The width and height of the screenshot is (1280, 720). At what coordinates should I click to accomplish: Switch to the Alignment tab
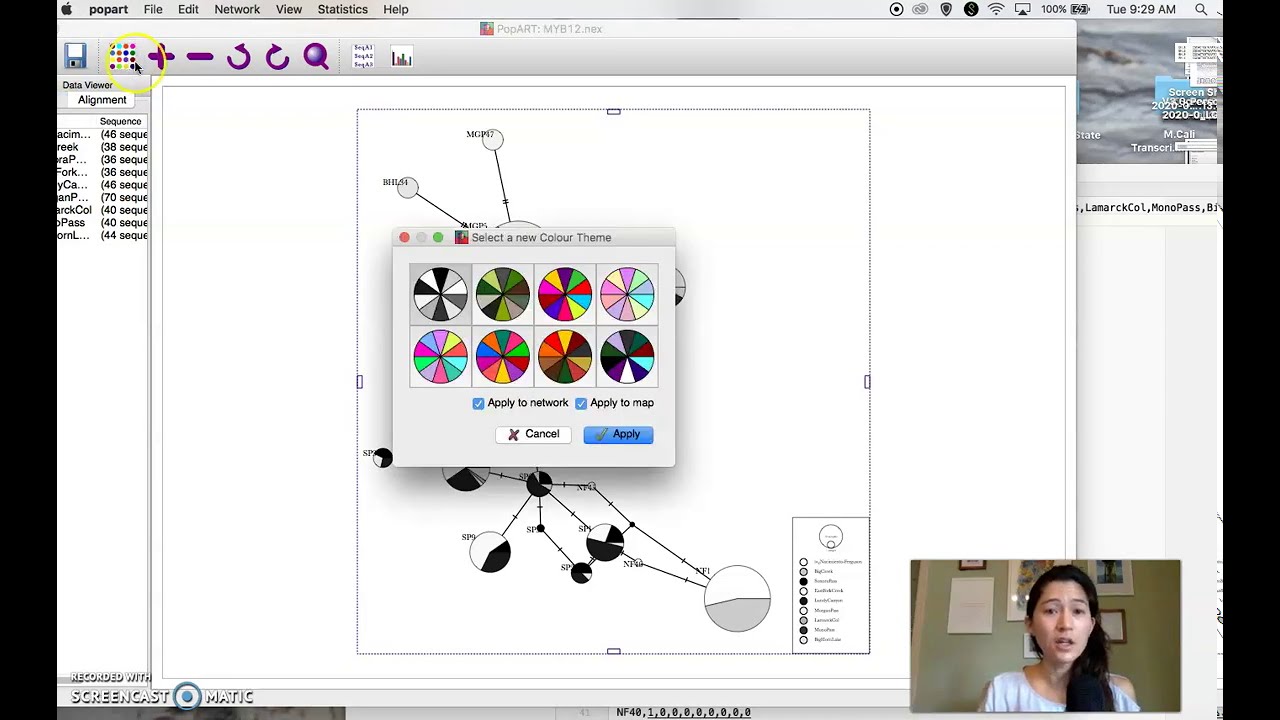coord(102,100)
